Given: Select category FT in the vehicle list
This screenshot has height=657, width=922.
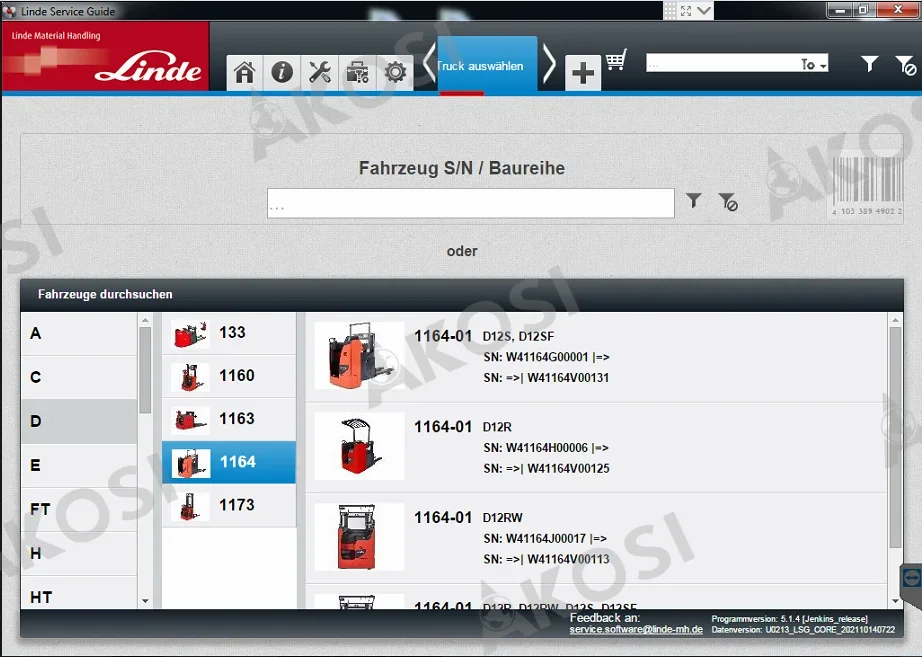Looking at the screenshot, I should coord(79,509).
